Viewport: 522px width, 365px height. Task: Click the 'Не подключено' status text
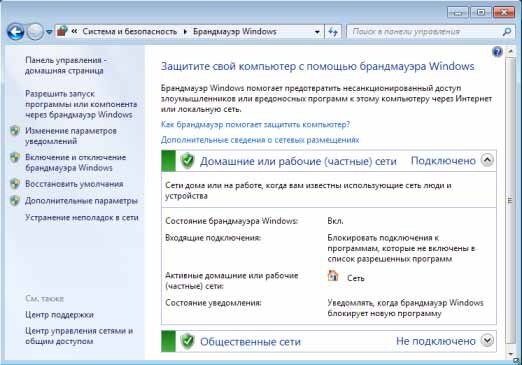[x=436, y=341]
